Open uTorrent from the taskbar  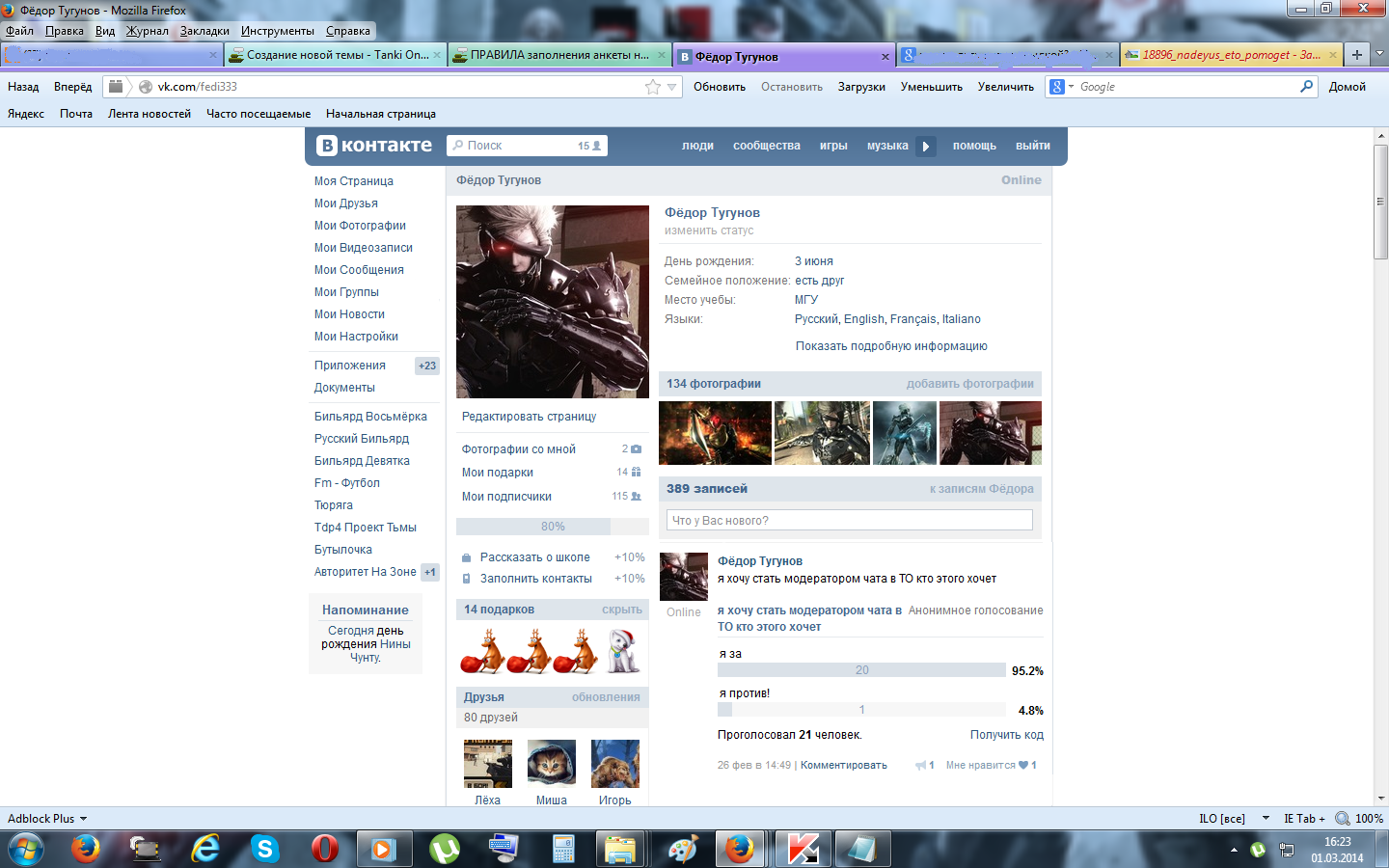click(x=445, y=849)
